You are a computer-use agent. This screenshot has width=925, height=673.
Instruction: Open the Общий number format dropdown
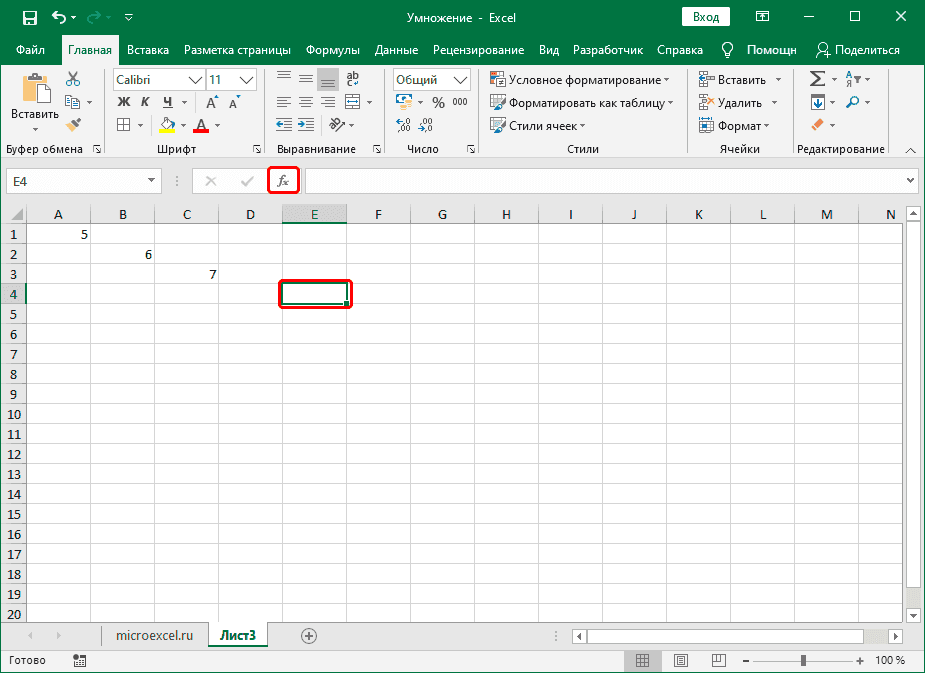click(x=459, y=79)
